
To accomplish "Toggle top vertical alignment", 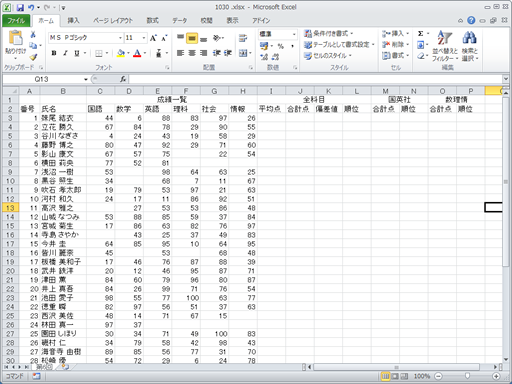I will [x=180, y=38].
